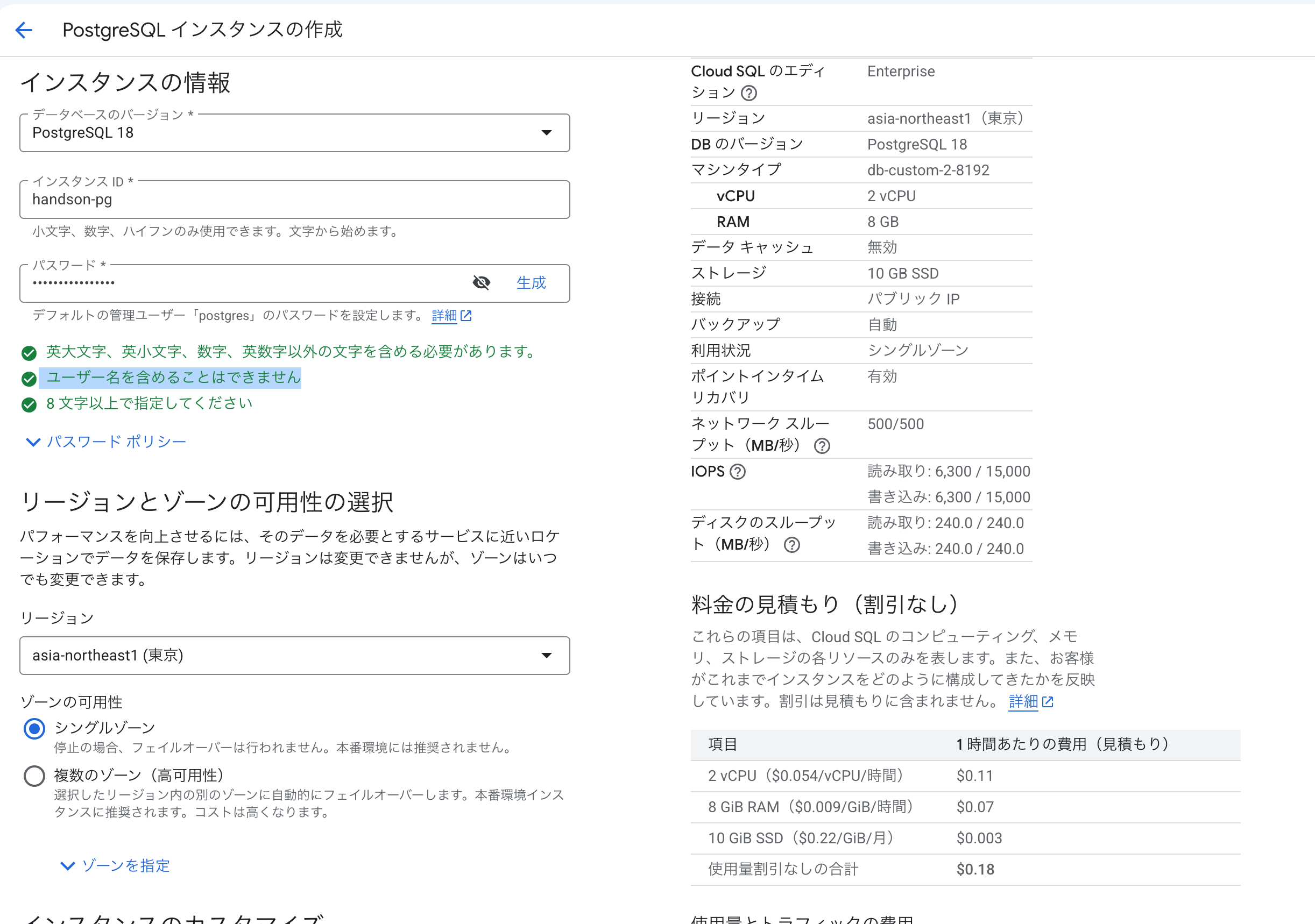Click the 8 GiB RAM pricing row
This screenshot has width=1315, height=924.
pyautogui.click(x=965, y=807)
